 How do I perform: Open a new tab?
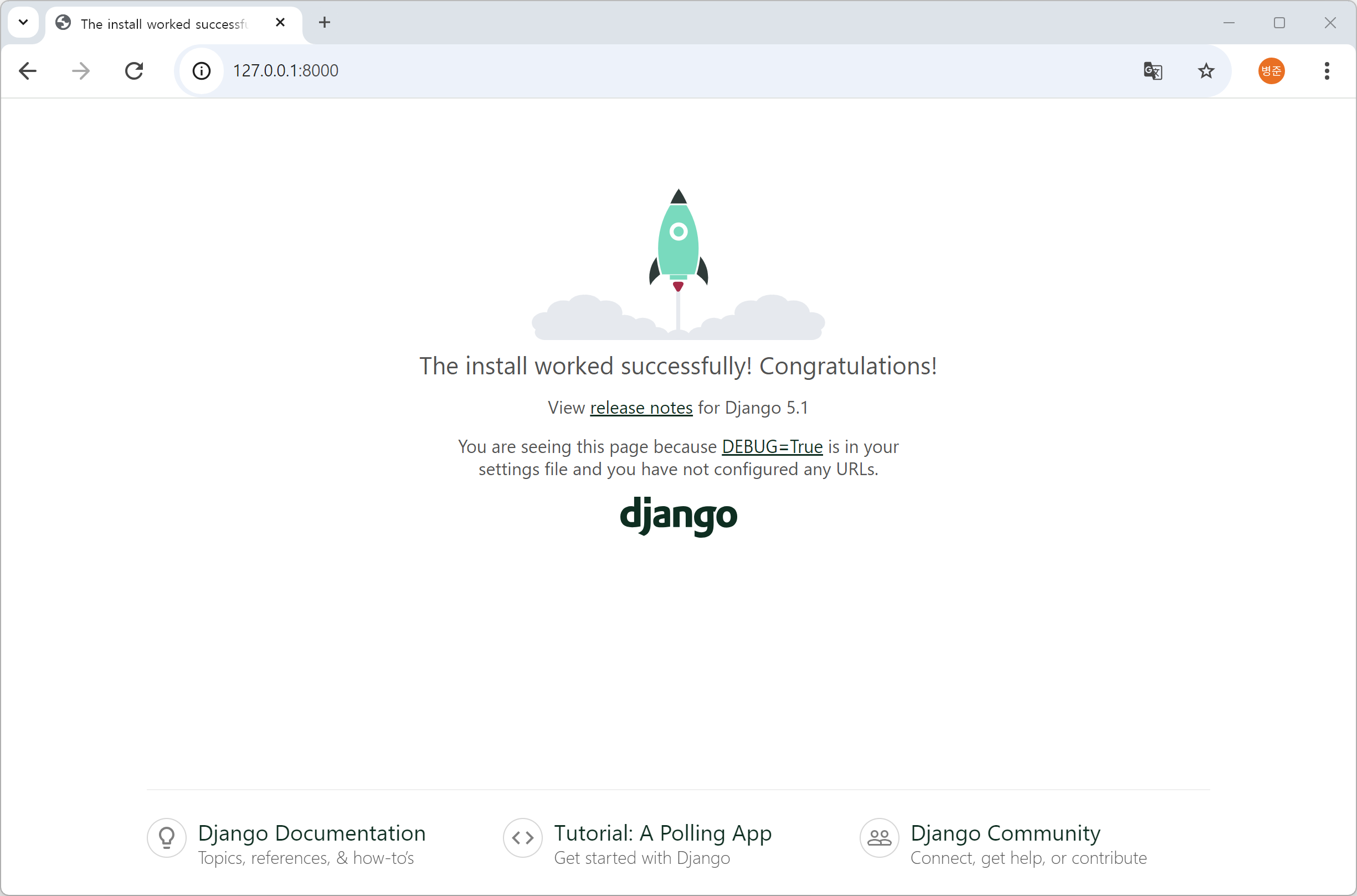coord(325,23)
